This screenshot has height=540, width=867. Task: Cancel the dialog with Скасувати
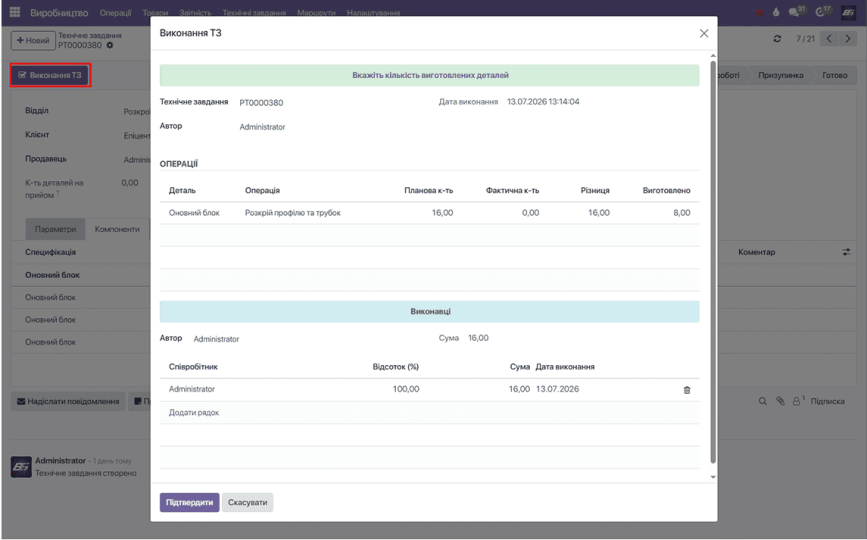pos(247,502)
